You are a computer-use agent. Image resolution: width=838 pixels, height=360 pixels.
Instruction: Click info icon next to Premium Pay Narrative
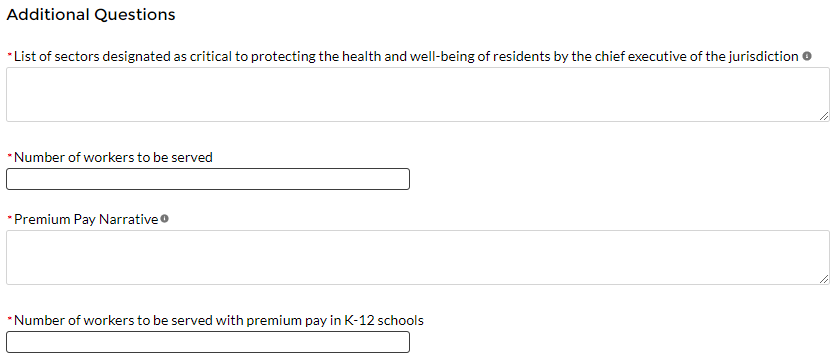(165, 218)
